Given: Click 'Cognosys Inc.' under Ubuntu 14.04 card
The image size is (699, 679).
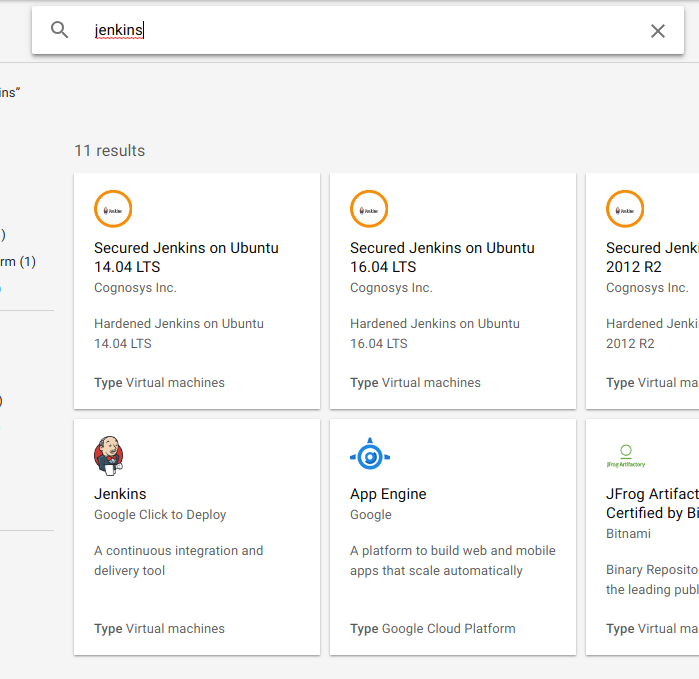Looking at the screenshot, I should click(x=135, y=288).
